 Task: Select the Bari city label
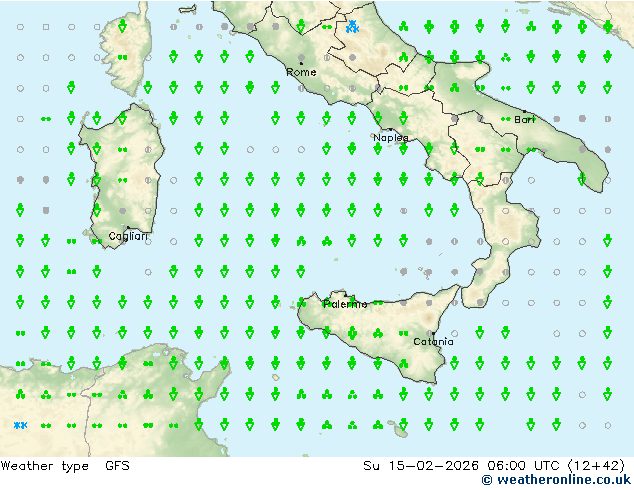point(524,120)
